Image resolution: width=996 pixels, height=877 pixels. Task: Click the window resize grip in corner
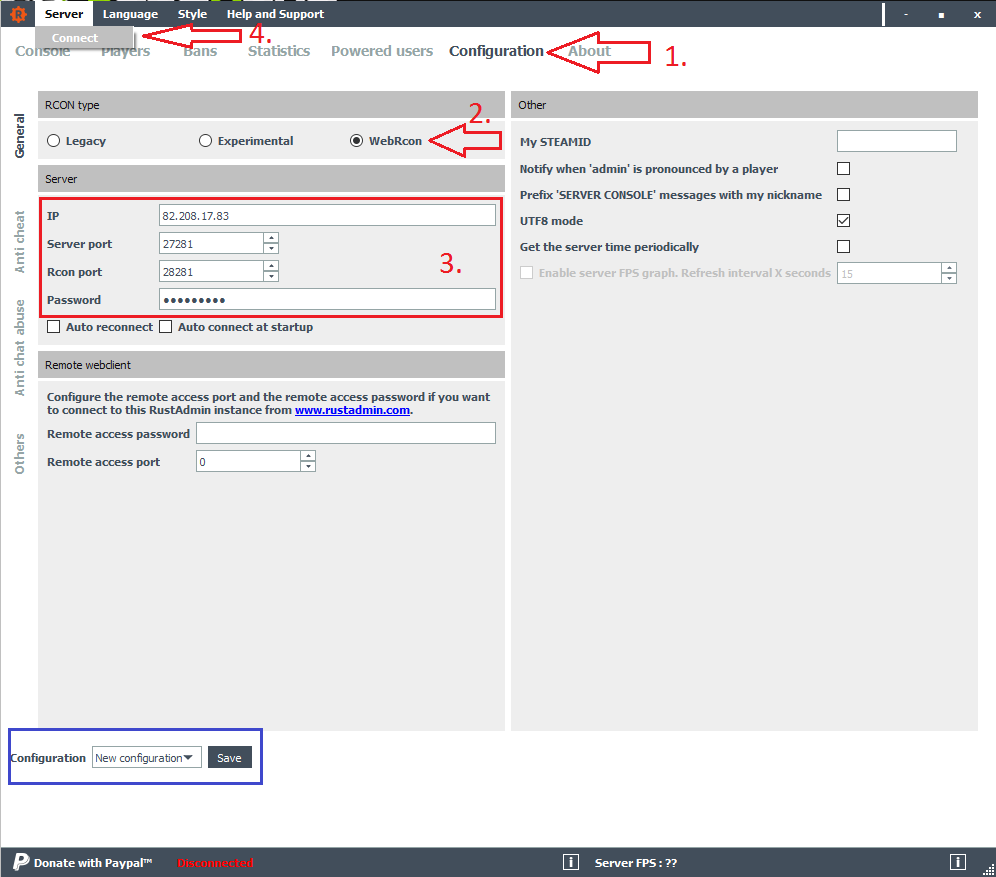(x=988, y=869)
